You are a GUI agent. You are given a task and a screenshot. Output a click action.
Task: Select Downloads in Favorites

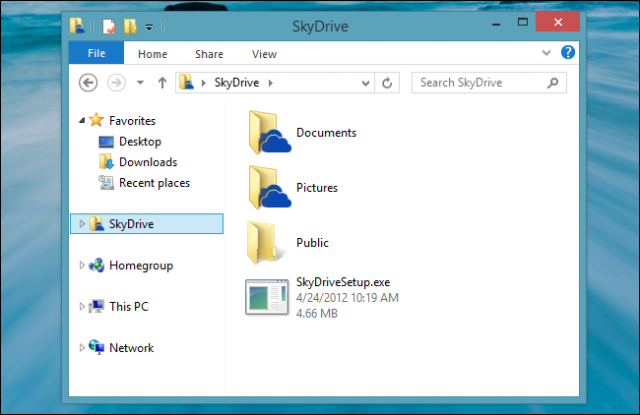click(x=147, y=162)
